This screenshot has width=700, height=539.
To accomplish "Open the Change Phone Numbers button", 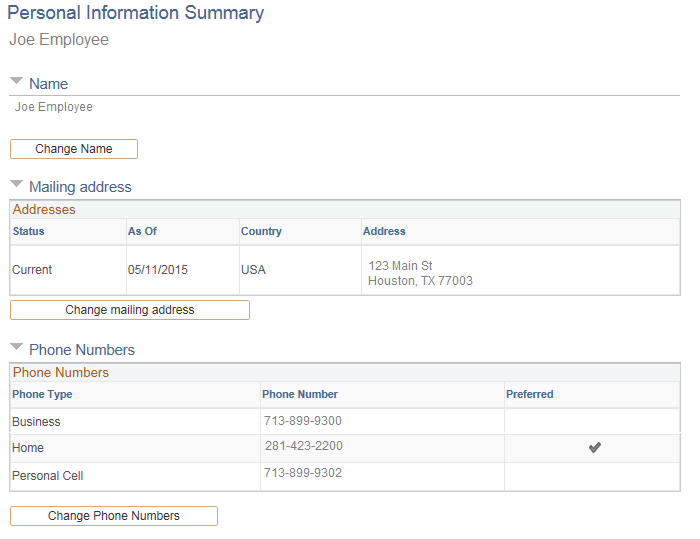I will 114,516.
